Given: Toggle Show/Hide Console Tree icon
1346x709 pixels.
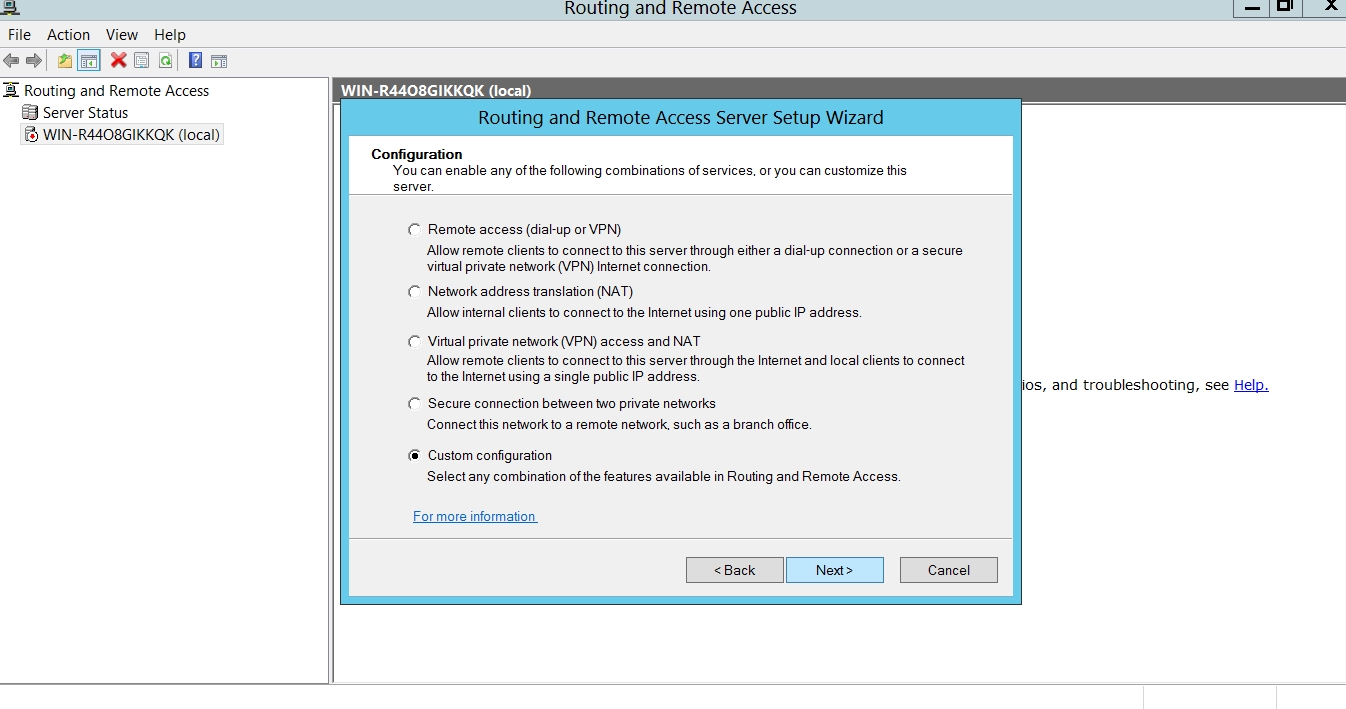Looking at the screenshot, I should point(89,61).
